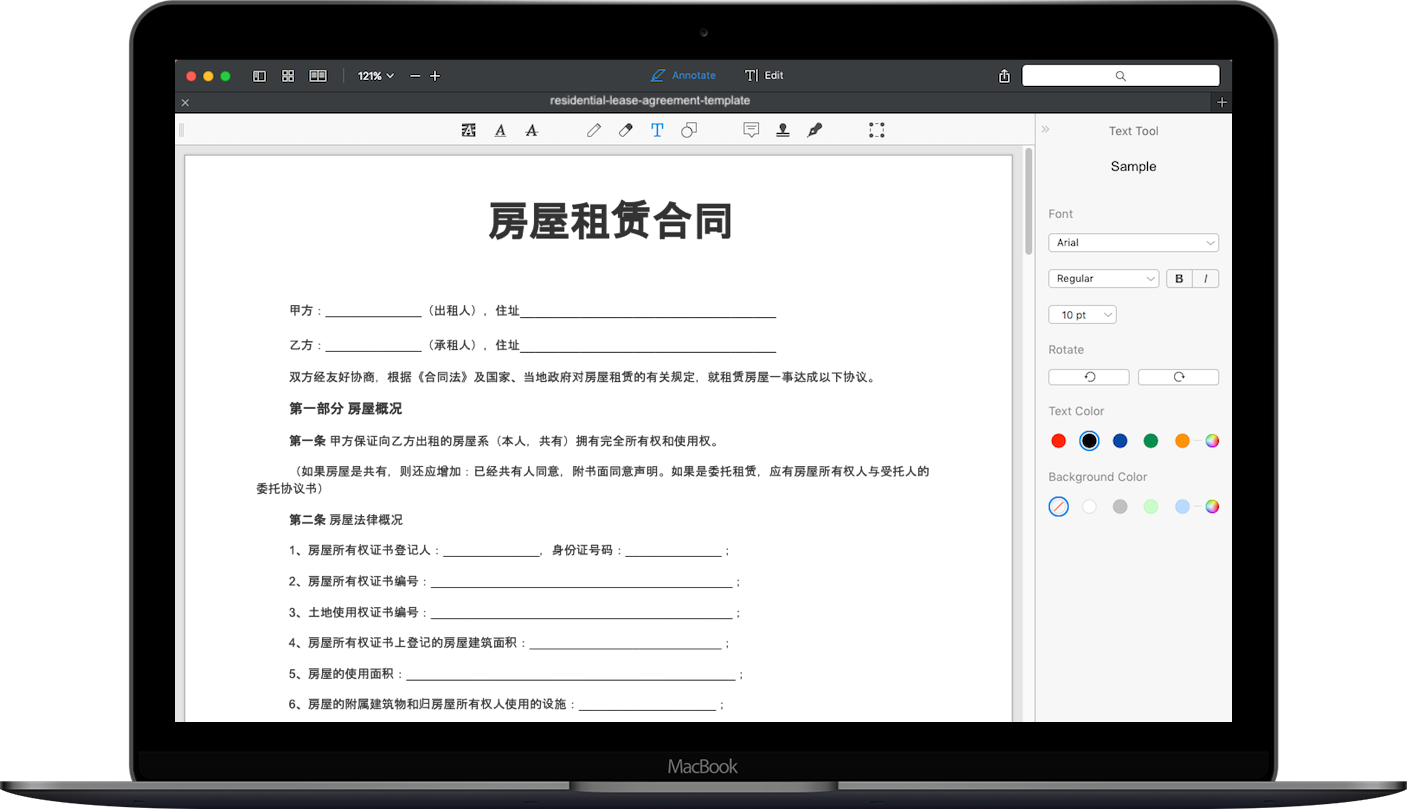Choose blue text color
1407x809 pixels.
pos(1120,441)
